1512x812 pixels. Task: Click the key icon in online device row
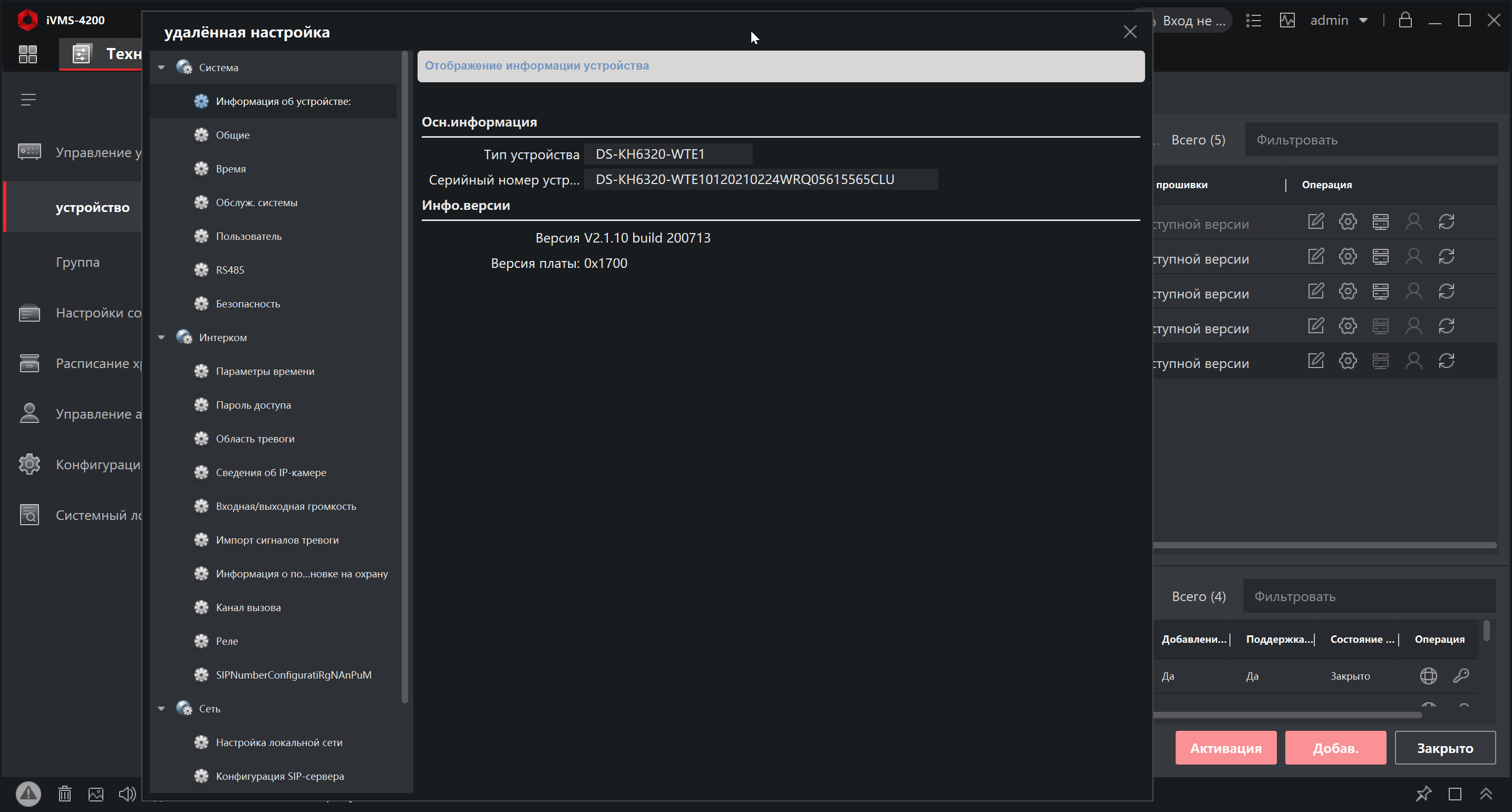[x=1461, y=676]
